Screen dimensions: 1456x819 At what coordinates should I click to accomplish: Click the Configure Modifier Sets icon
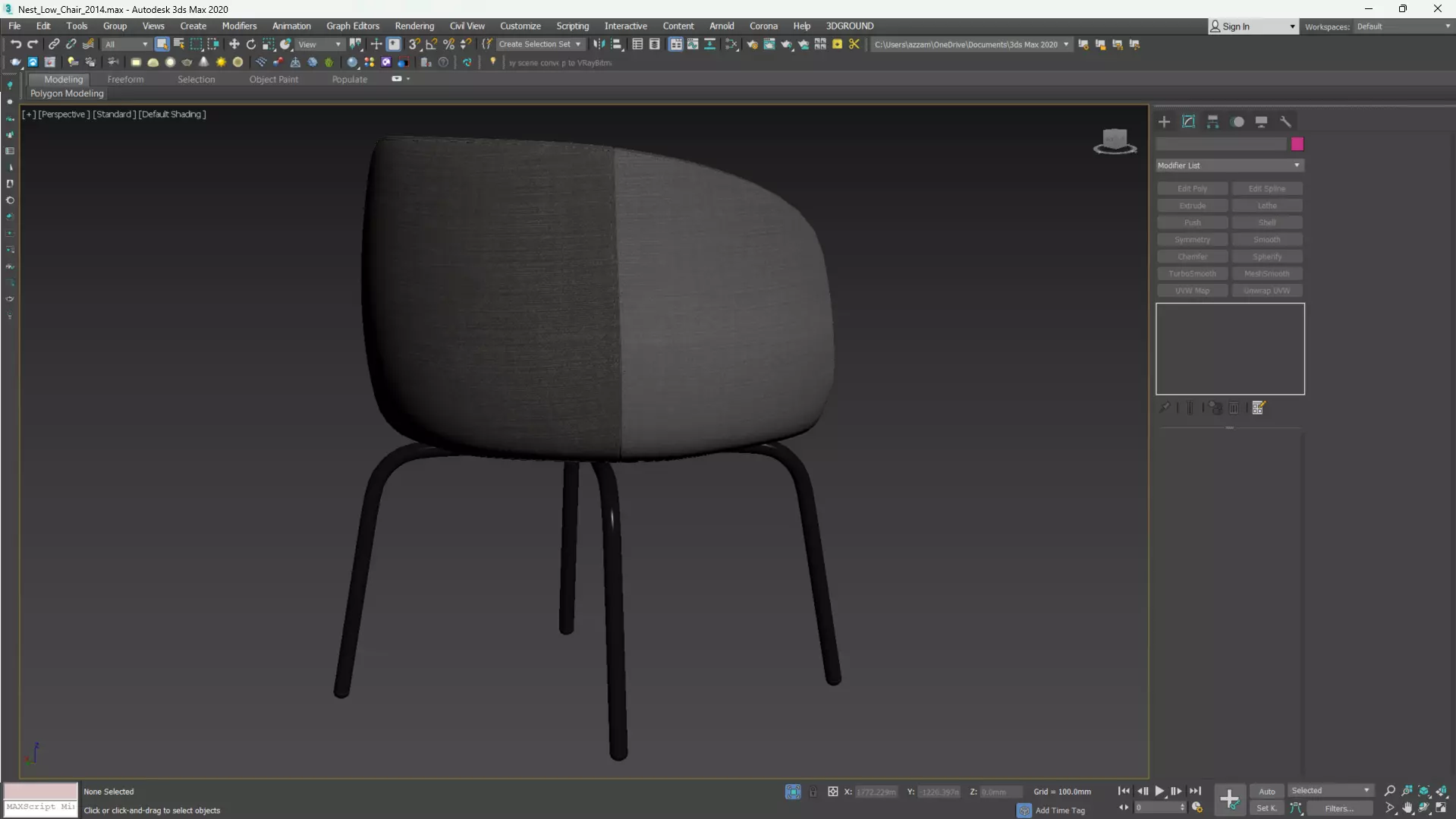pos(1259,408)
